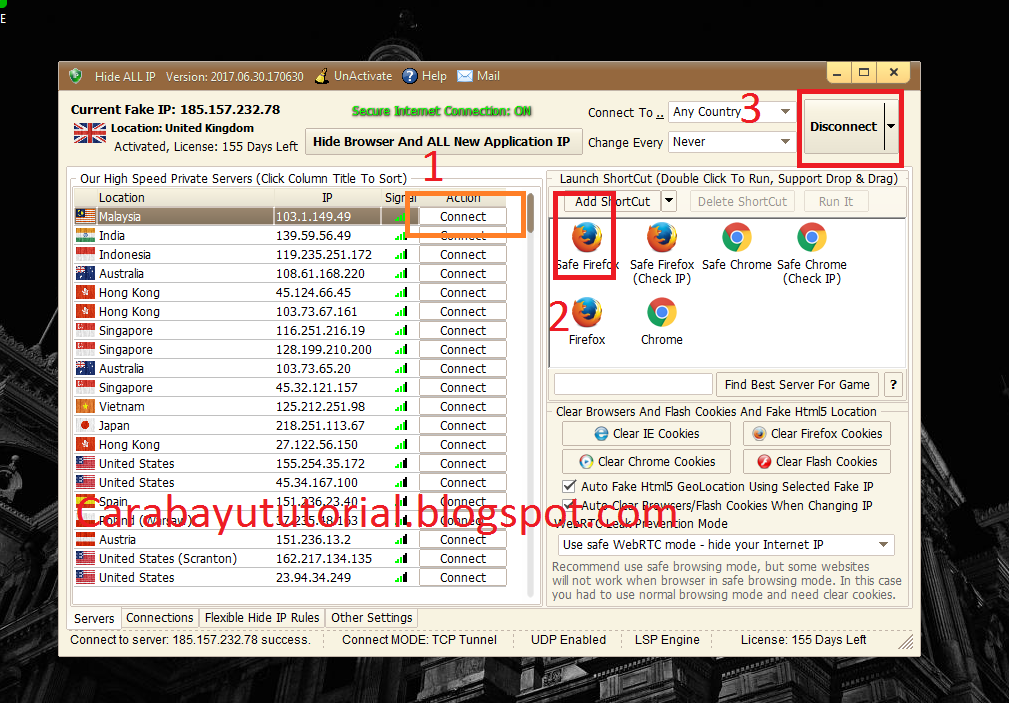The width and height of the screenshot is (1009, 703).
Task: Click the UDP Enabled status bar entry
Action: click(568, 640)
